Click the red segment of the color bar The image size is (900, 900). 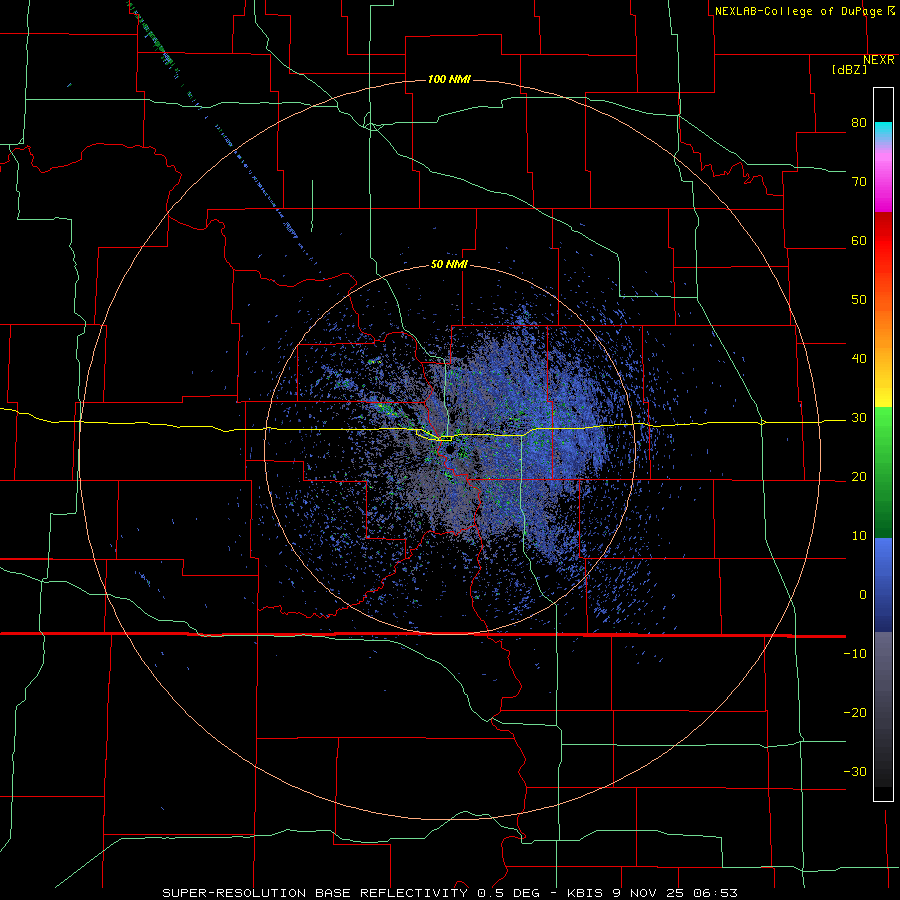(883, 241)
